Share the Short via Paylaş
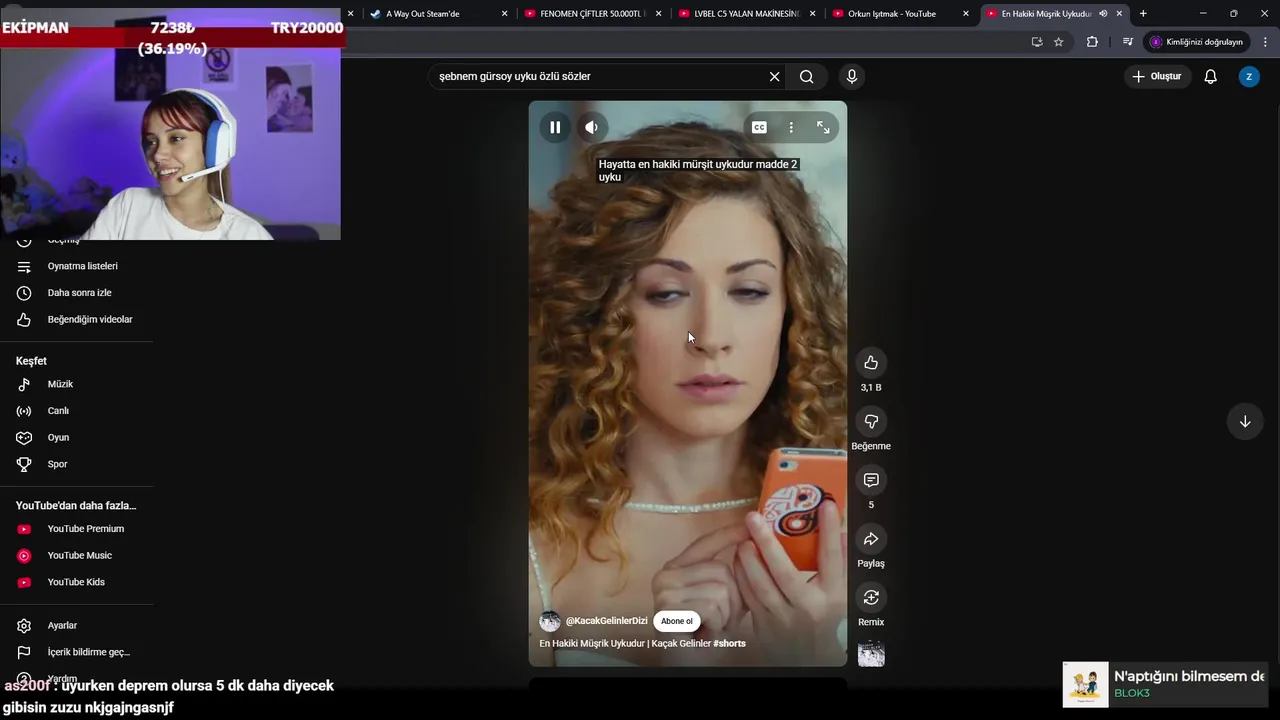Viewport: 1280px width, 720px height. [x=871, y=539]
